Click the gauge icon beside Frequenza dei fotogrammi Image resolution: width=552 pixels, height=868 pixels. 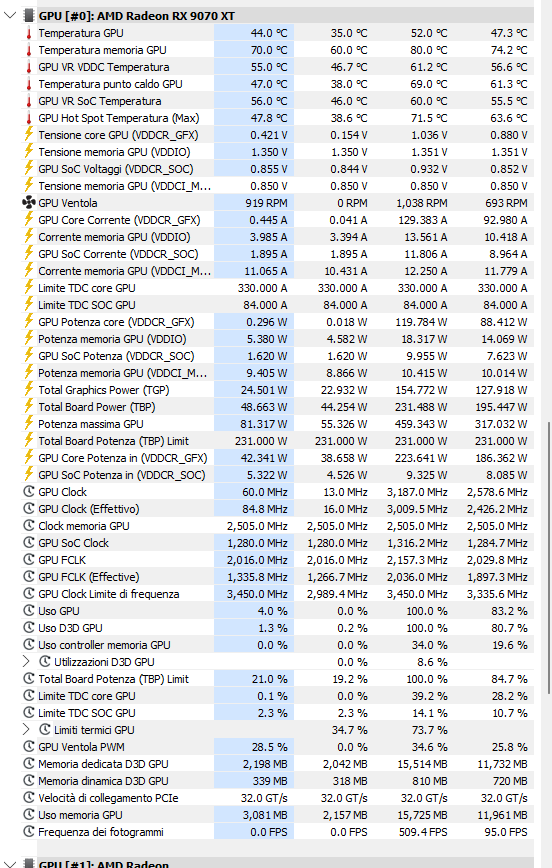pyautogui.click(x=29, y=832)
